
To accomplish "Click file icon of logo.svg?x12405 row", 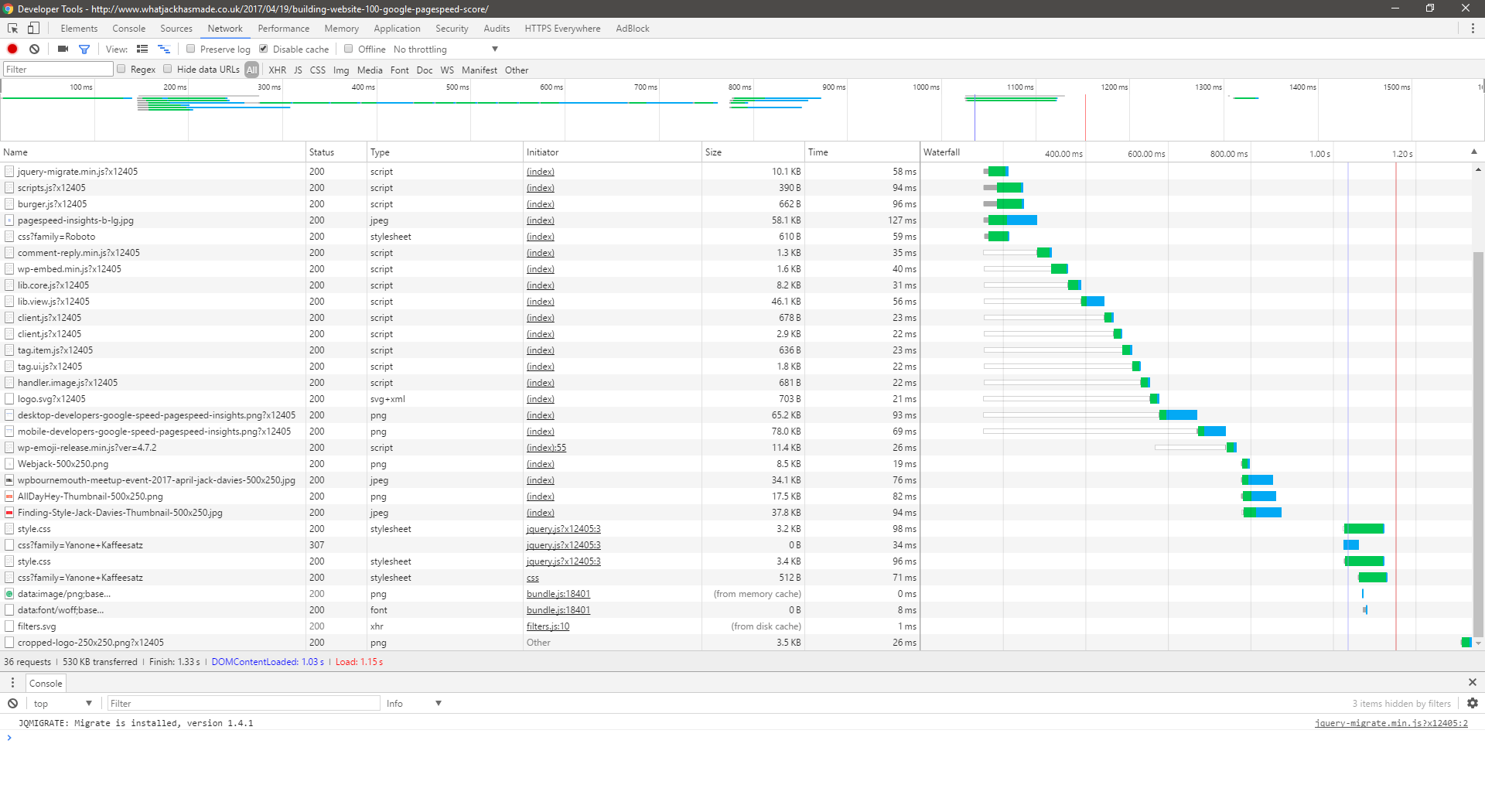I will [9, 398].
